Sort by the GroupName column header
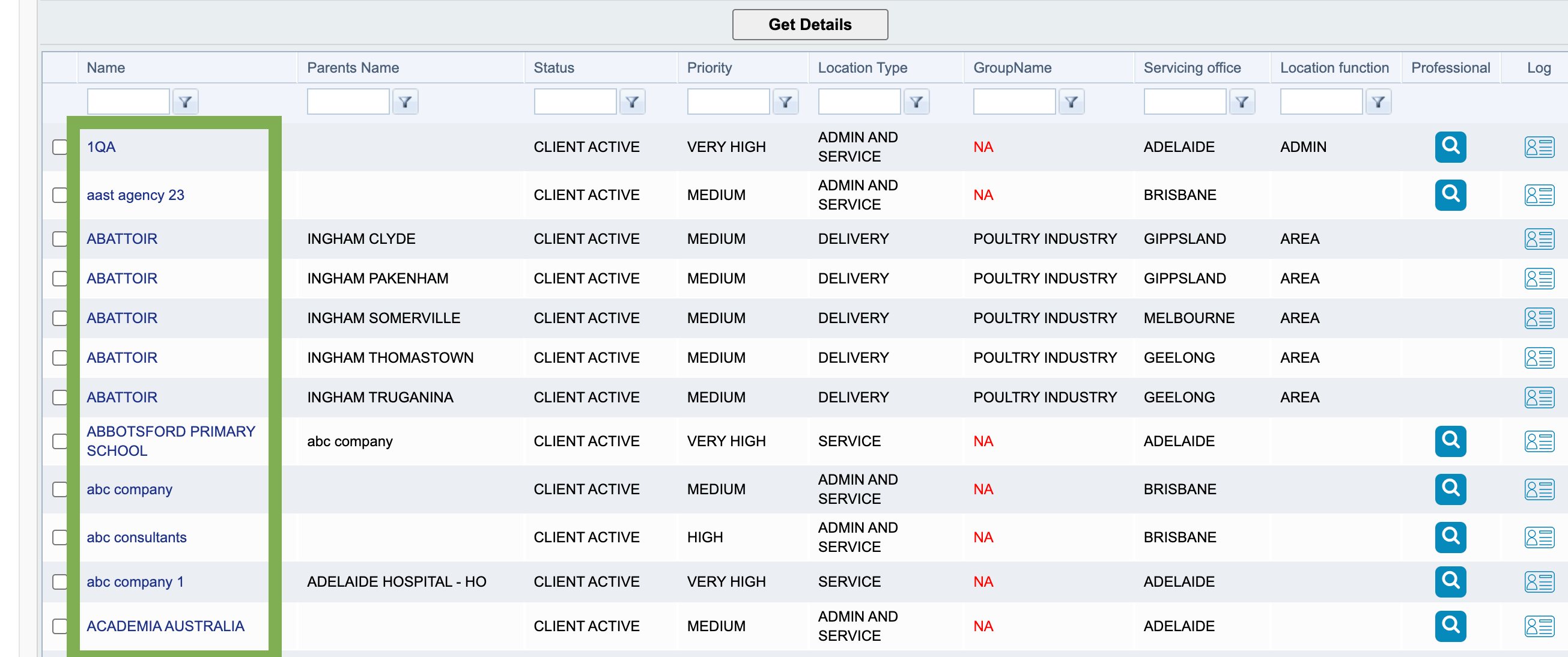1568x657 pixels. (x=1012, y=67)
